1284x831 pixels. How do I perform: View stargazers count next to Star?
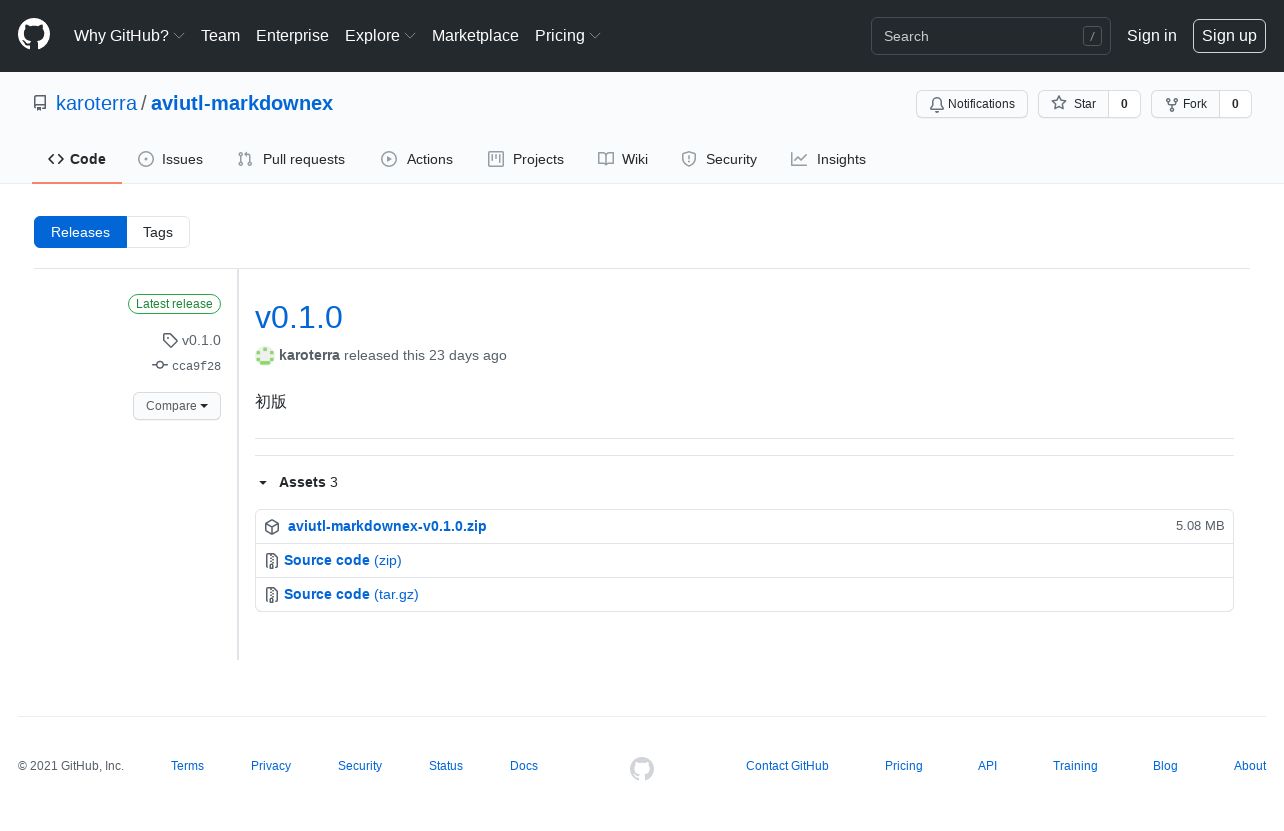tap(1124, 104)
